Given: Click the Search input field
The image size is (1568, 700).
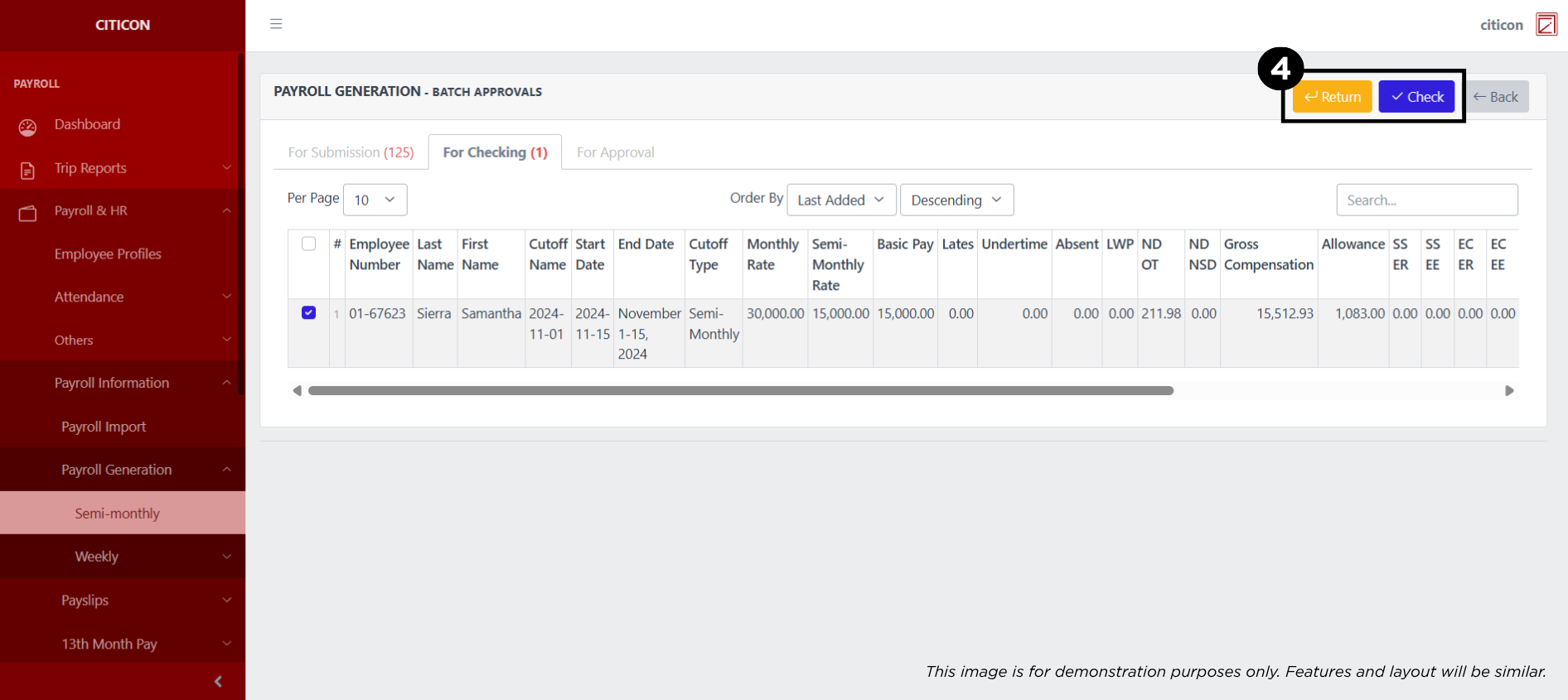Looking at the screenshot, I should [1426, 200].
